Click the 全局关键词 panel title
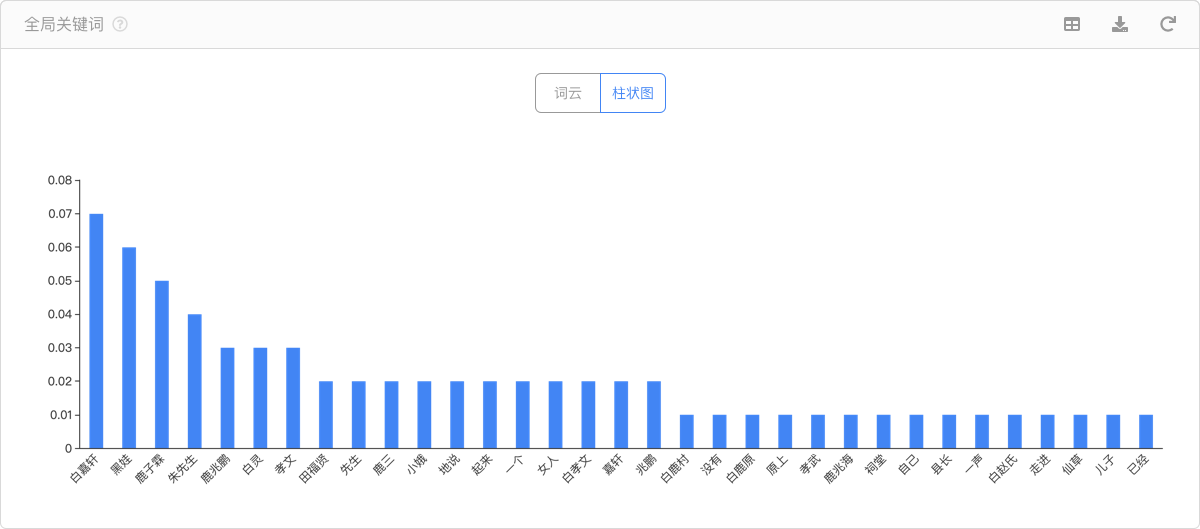Viewport: 1200px width, 529px height. (64, 24)
